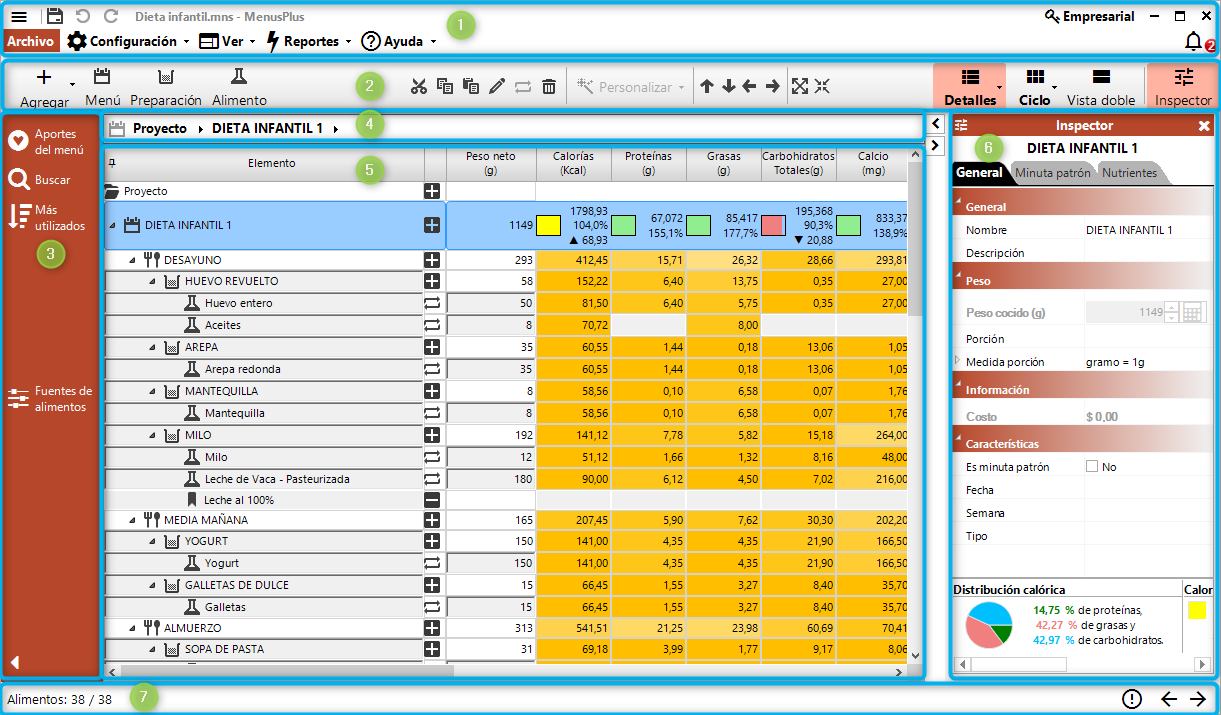This screenshot has width=1221, height=715.
Task: Click the red Carbohidratos swatch for DIETA INFANTIL 1
Action: pyautogui.click(x=773, y=225)
